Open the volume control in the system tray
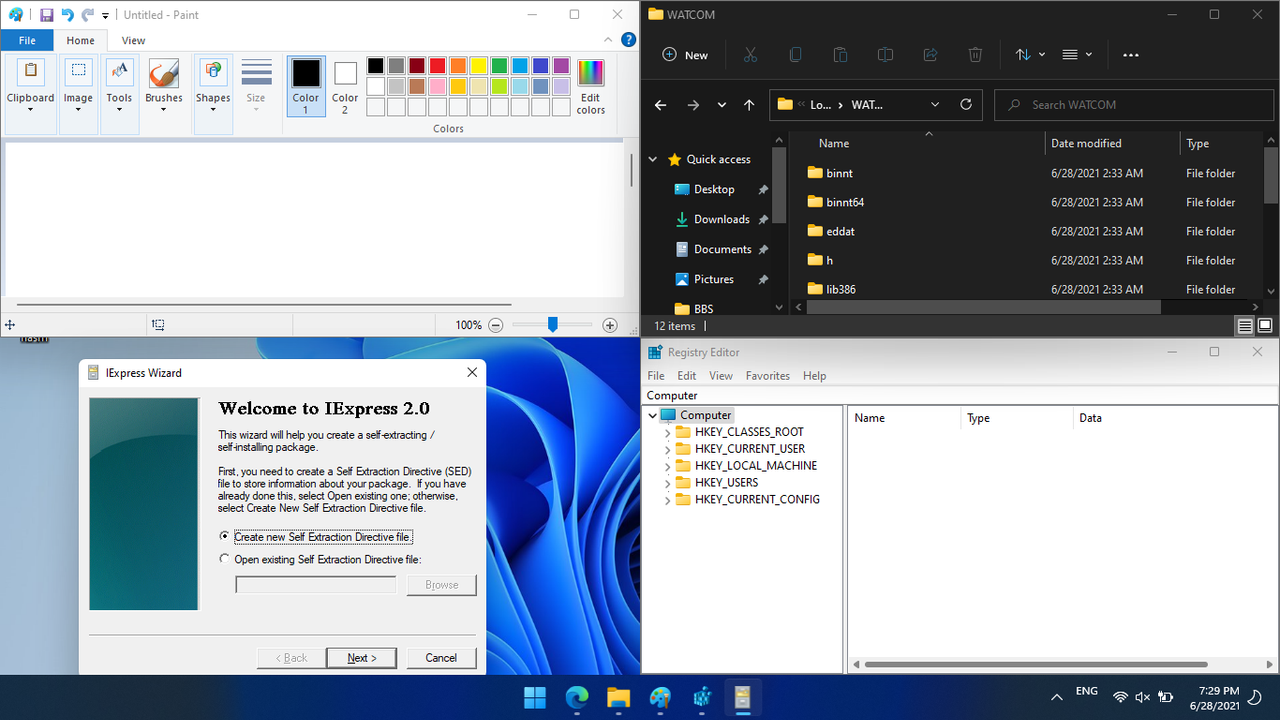1280x720 pixels. tap(1142, 697)
